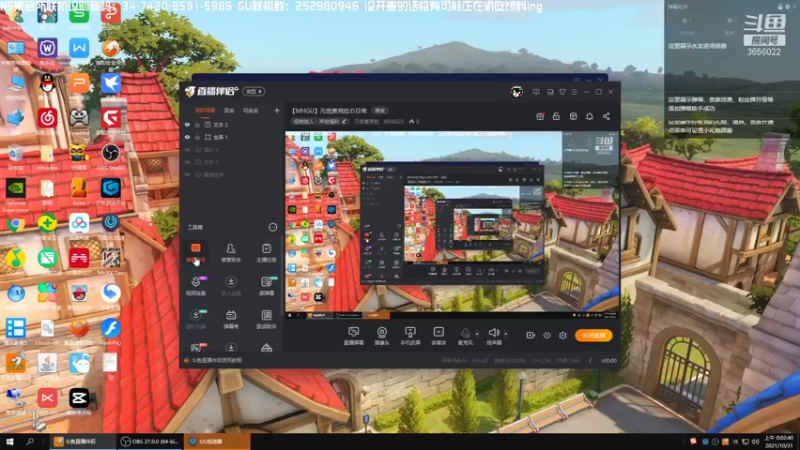This screenshot has width=800, height=450.
Task: Open the settings gear in the bottom toolbar
Action: [563, 335]
